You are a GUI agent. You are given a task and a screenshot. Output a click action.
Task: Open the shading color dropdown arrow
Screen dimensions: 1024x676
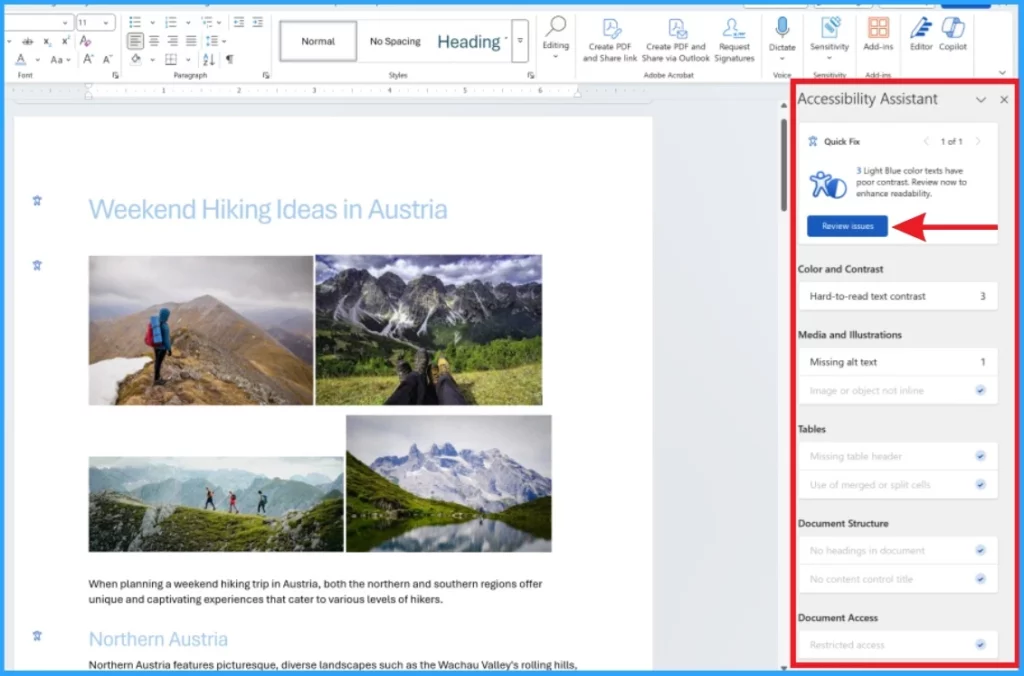coord(152,59)
